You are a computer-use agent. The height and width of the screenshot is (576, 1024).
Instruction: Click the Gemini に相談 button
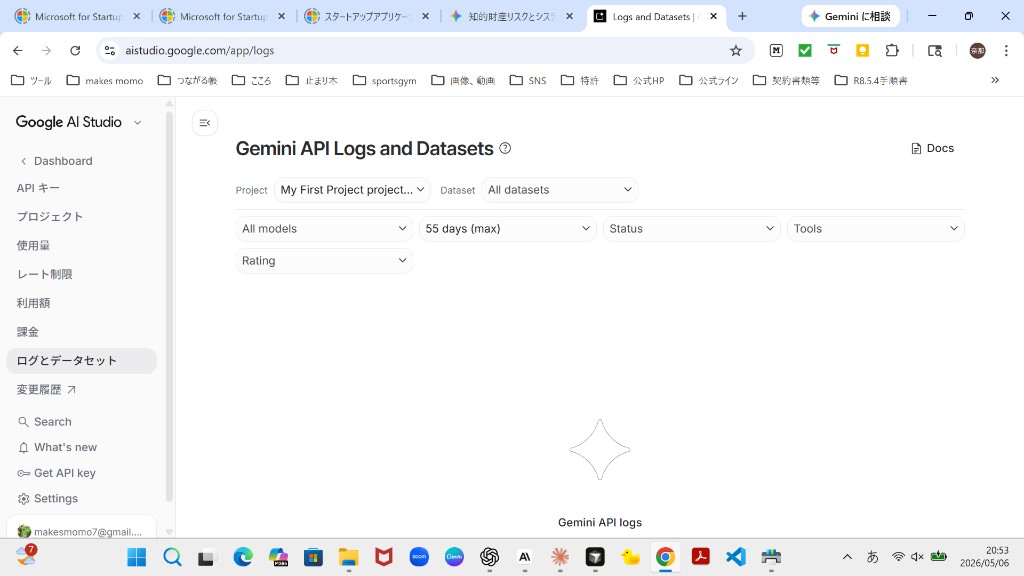(x=850, y=16)
